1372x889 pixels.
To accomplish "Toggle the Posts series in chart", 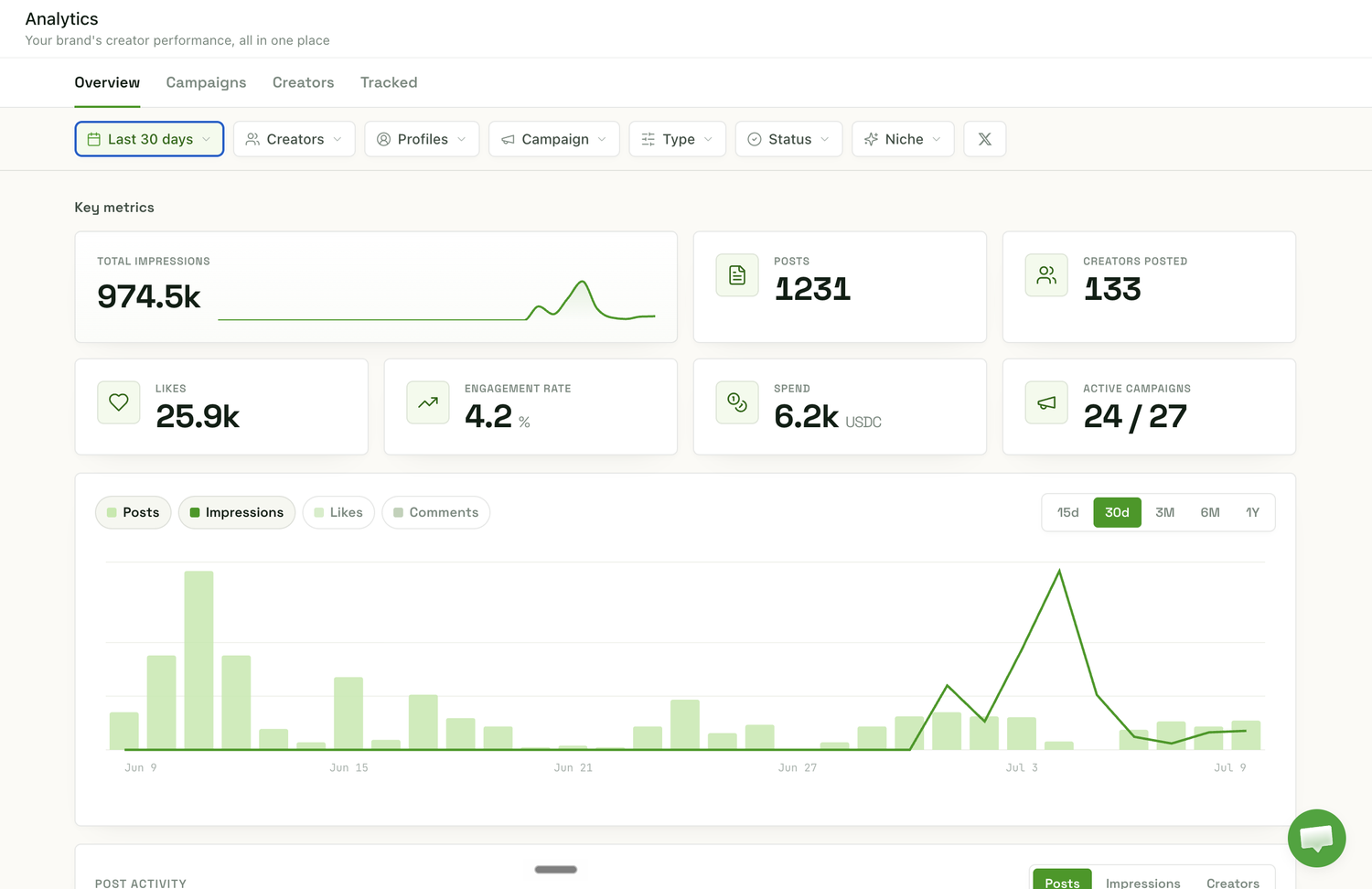I will 134,512.
